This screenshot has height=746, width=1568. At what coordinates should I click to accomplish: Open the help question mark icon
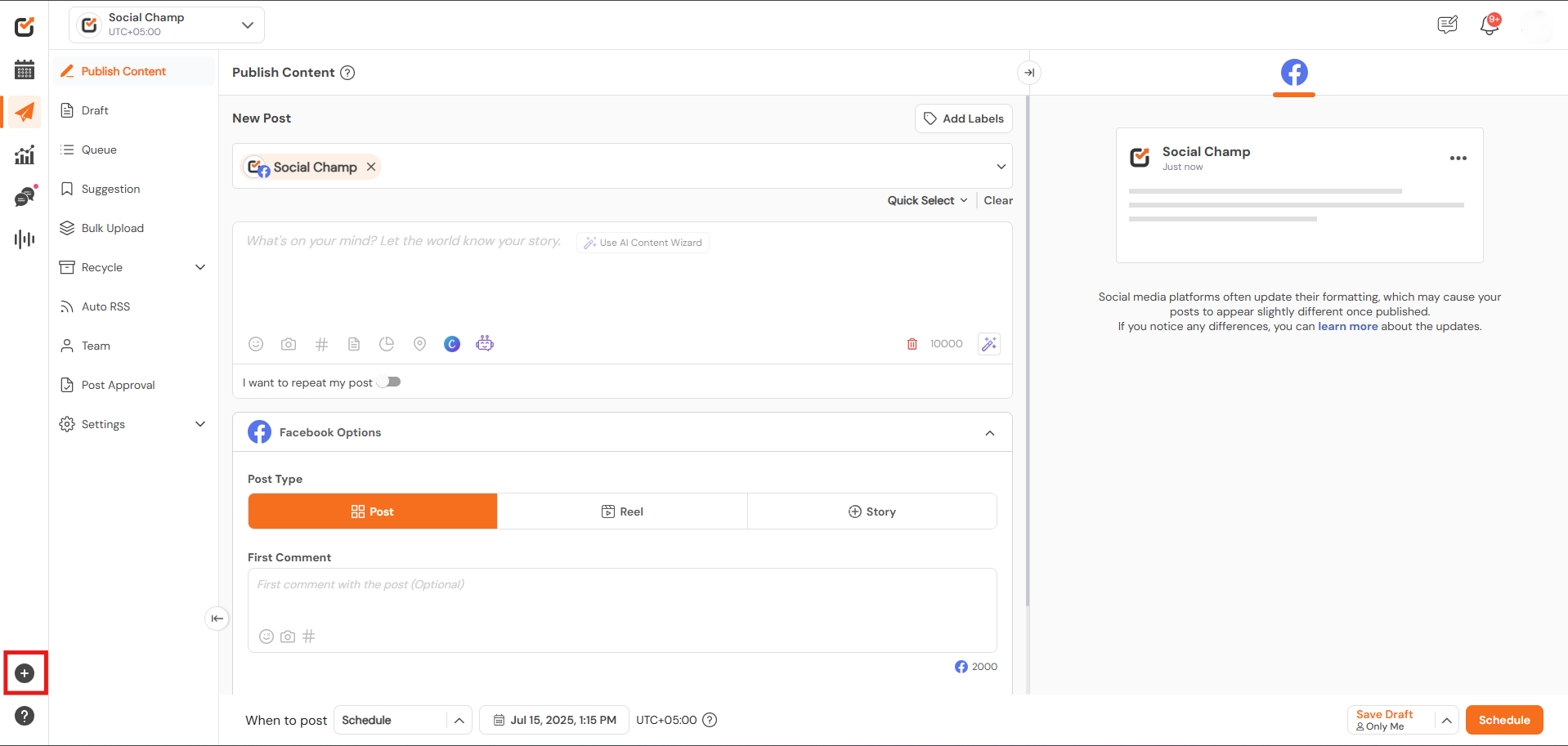click(x=25, y=716)
